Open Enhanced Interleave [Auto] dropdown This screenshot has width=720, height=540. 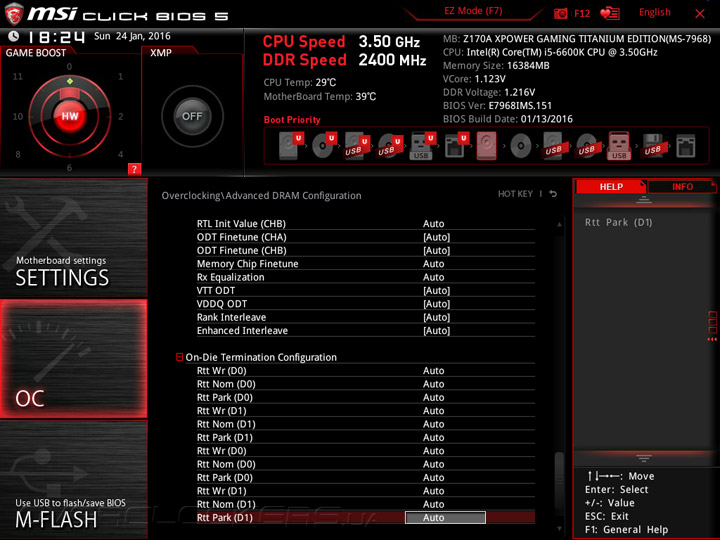click(436, 330)
